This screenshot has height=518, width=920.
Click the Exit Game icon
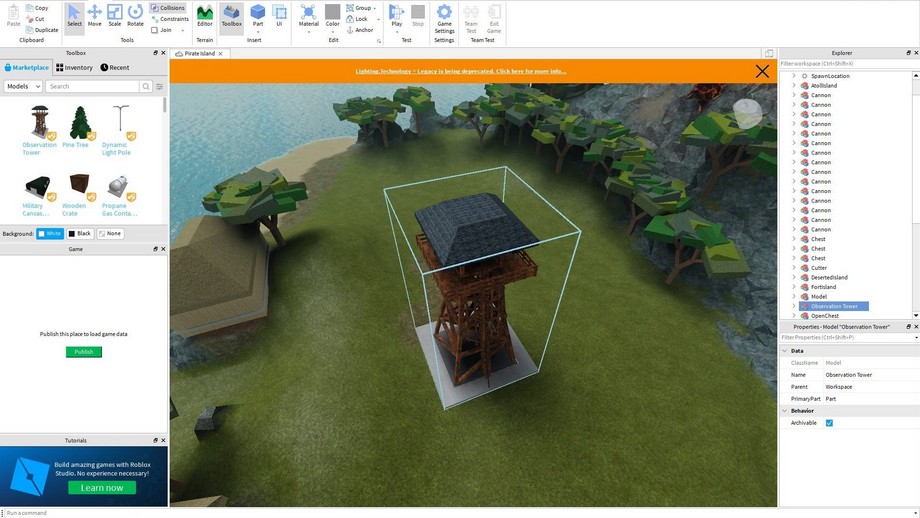494,19
